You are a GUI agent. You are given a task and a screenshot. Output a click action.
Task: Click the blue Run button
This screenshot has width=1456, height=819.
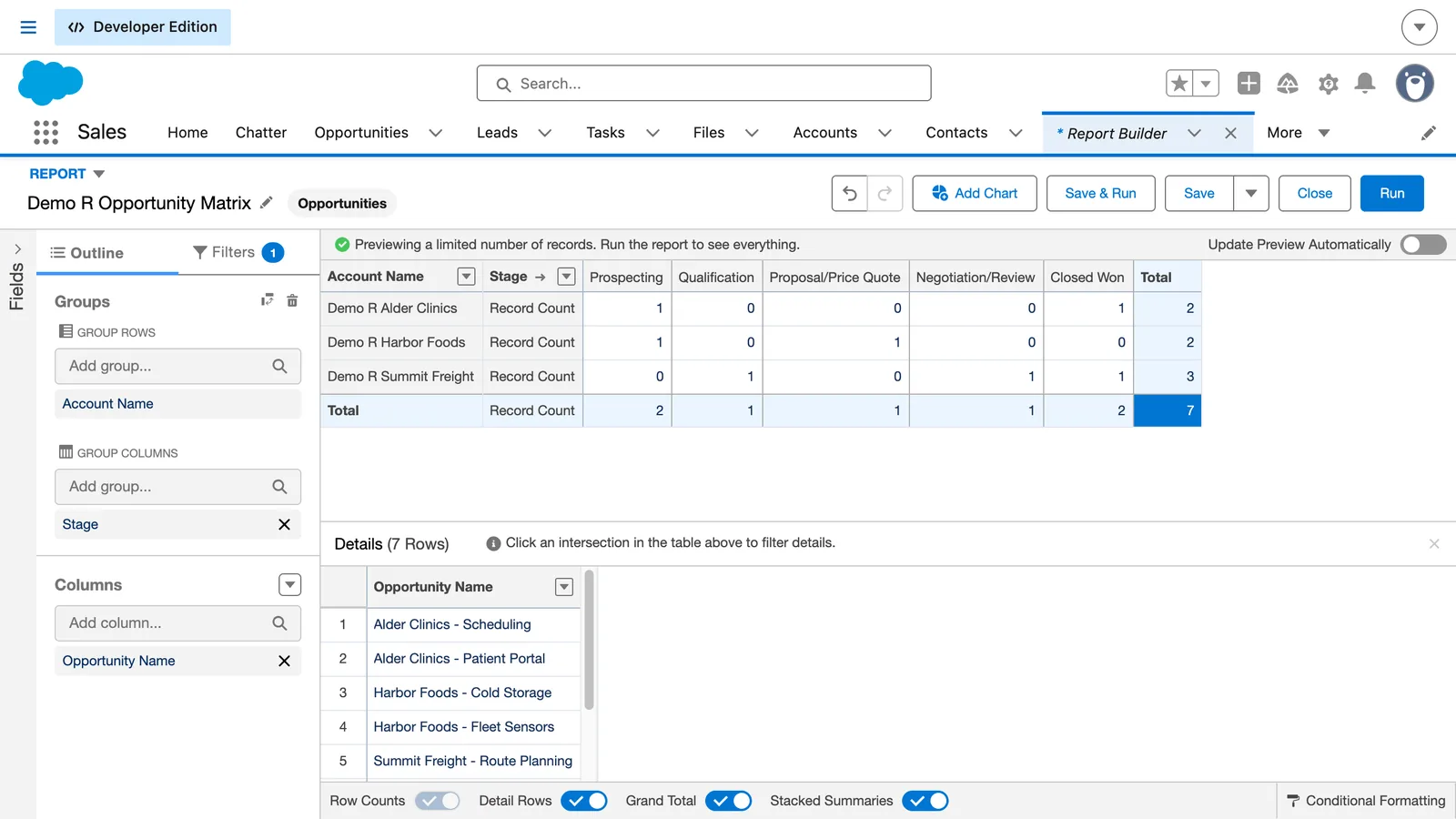[1392, 194]
